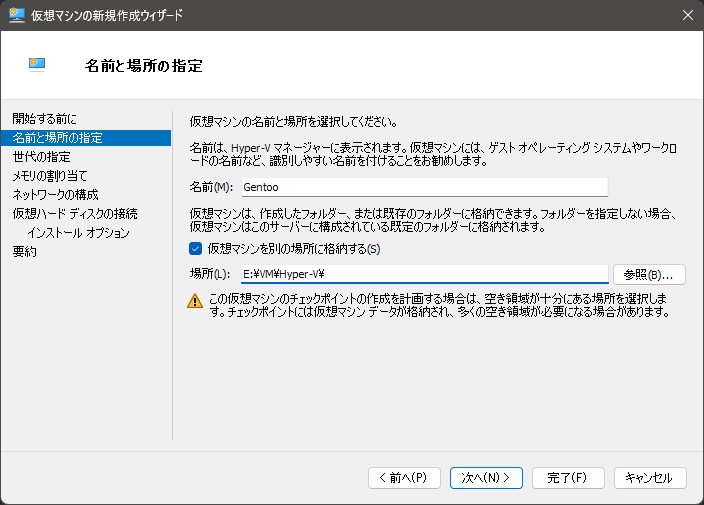Click the 完了(F) finish button
Viewport: 704px width, 505px height.
(568, 478)
